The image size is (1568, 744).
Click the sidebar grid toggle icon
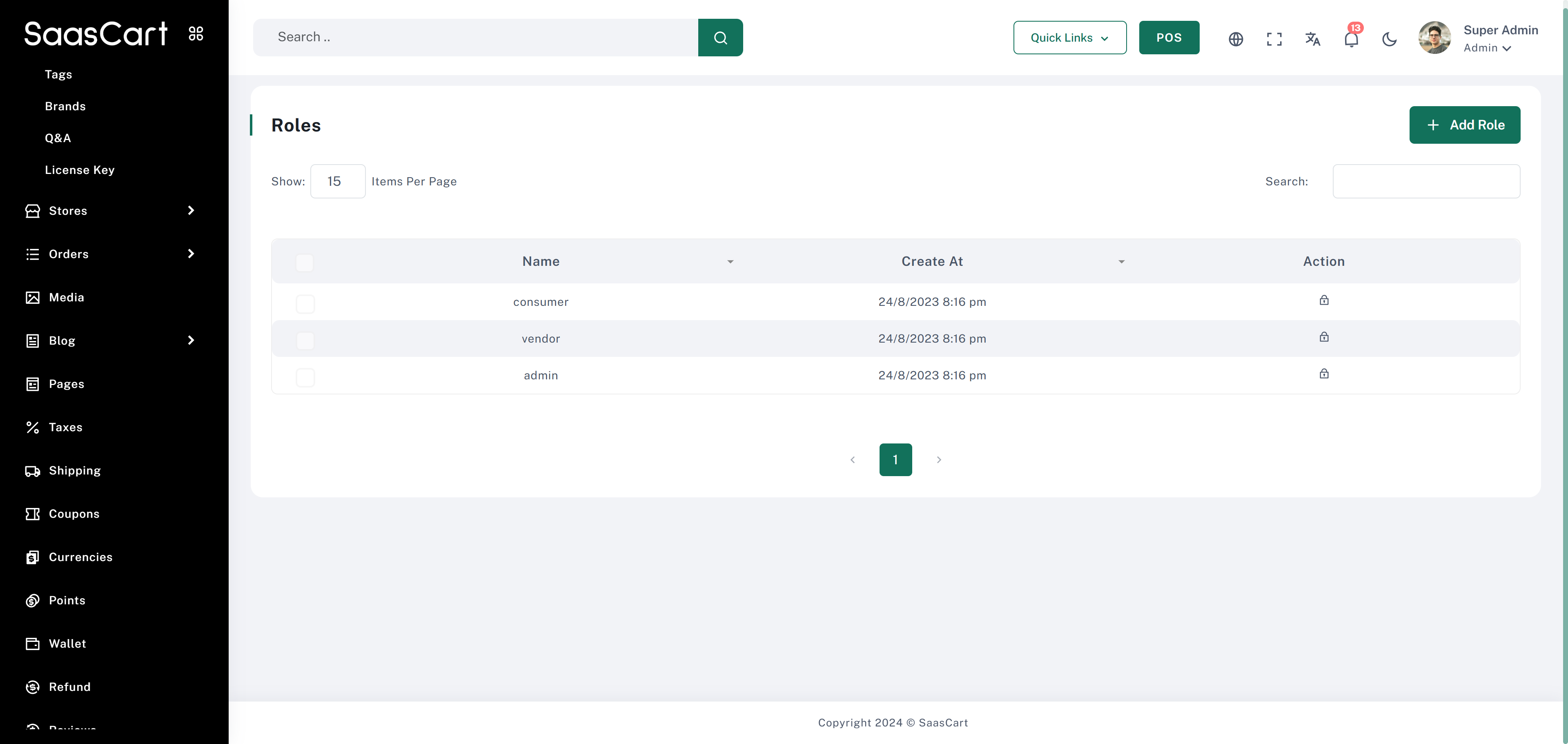pyautogui.click(x=196, y=33)
